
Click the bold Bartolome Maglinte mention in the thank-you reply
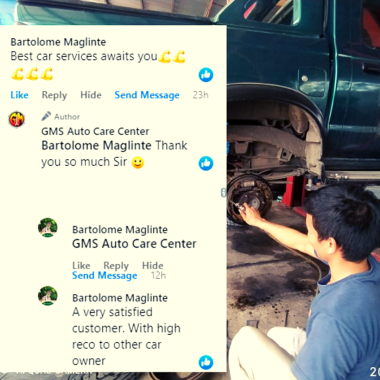point(96,146)
